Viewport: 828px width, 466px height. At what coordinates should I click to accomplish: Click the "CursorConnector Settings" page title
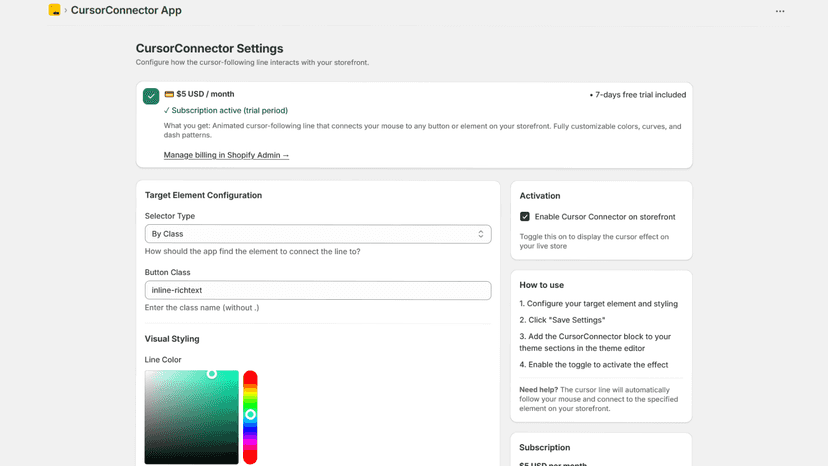(210, 48)
